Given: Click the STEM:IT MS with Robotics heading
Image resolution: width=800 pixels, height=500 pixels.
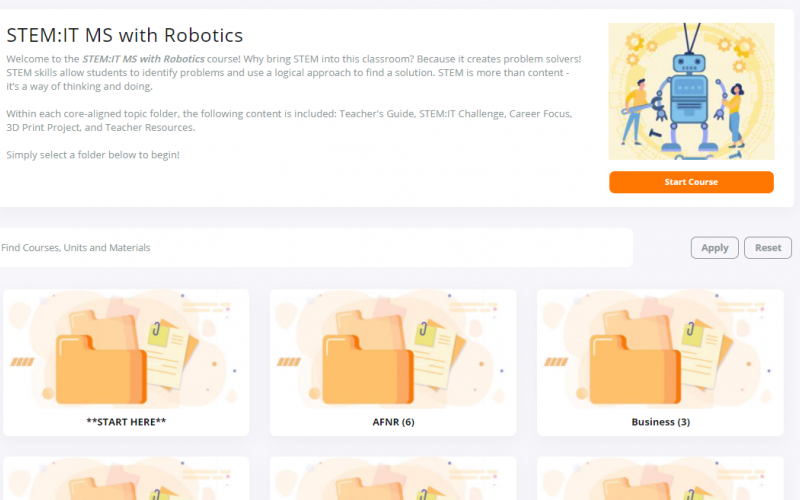Looking at the screenshot, I should [x=124, y=35].
